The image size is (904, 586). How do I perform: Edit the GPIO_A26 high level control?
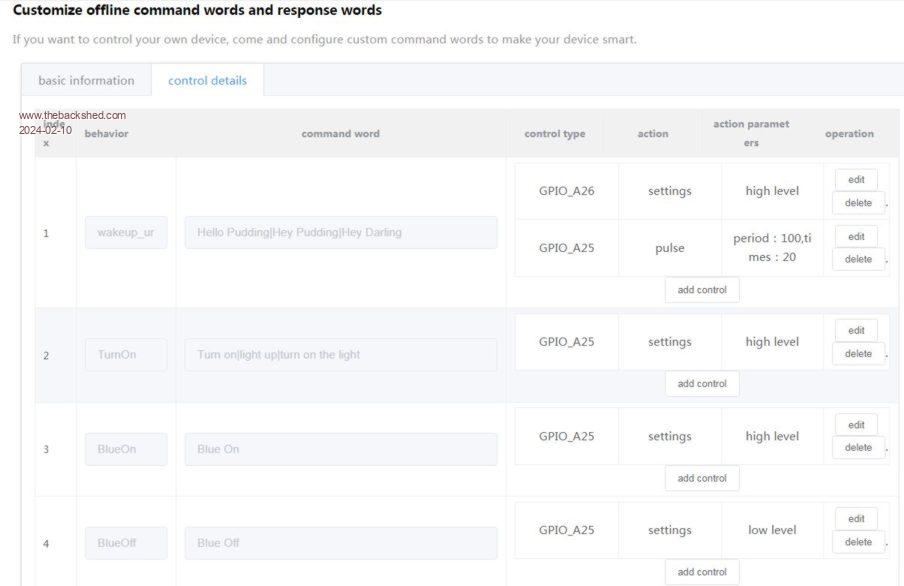click(856, 180)
